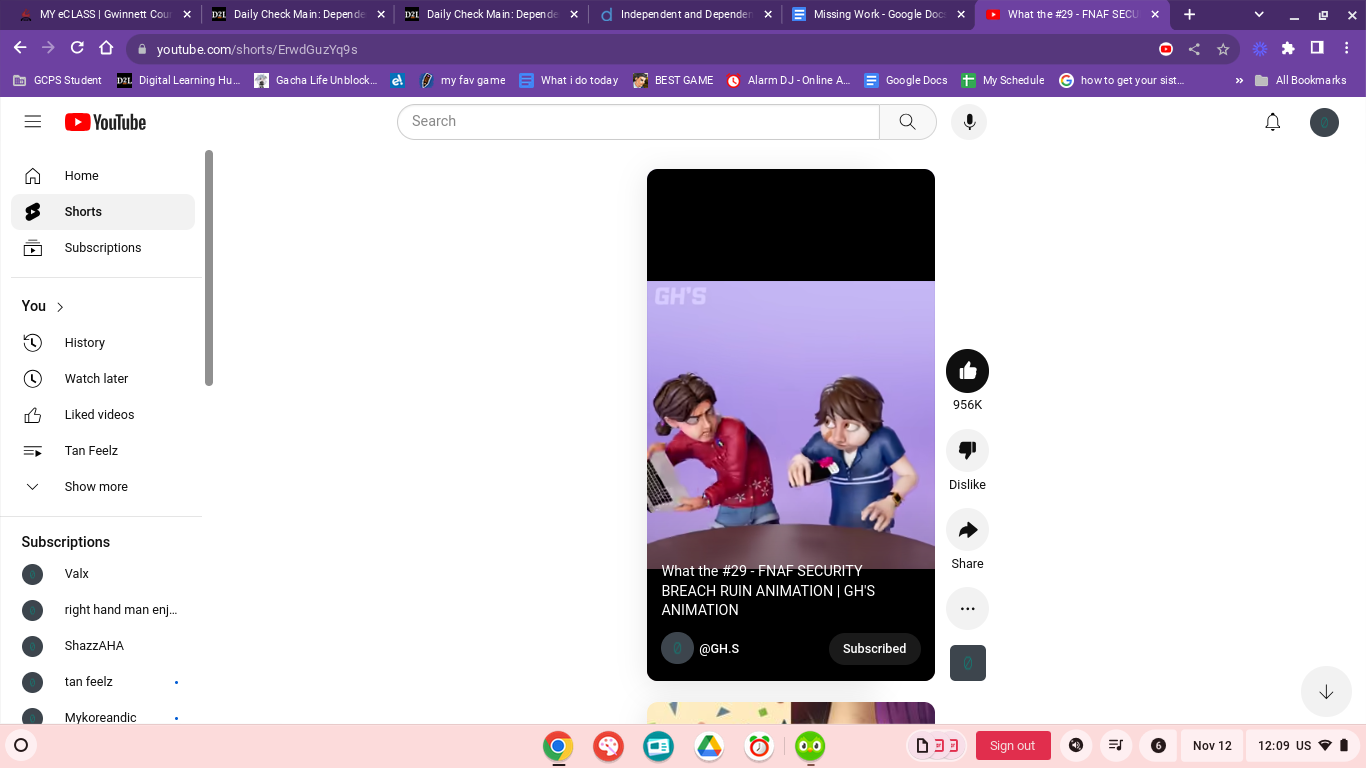
Task: Share this page from address bar
Action: 1194,49
